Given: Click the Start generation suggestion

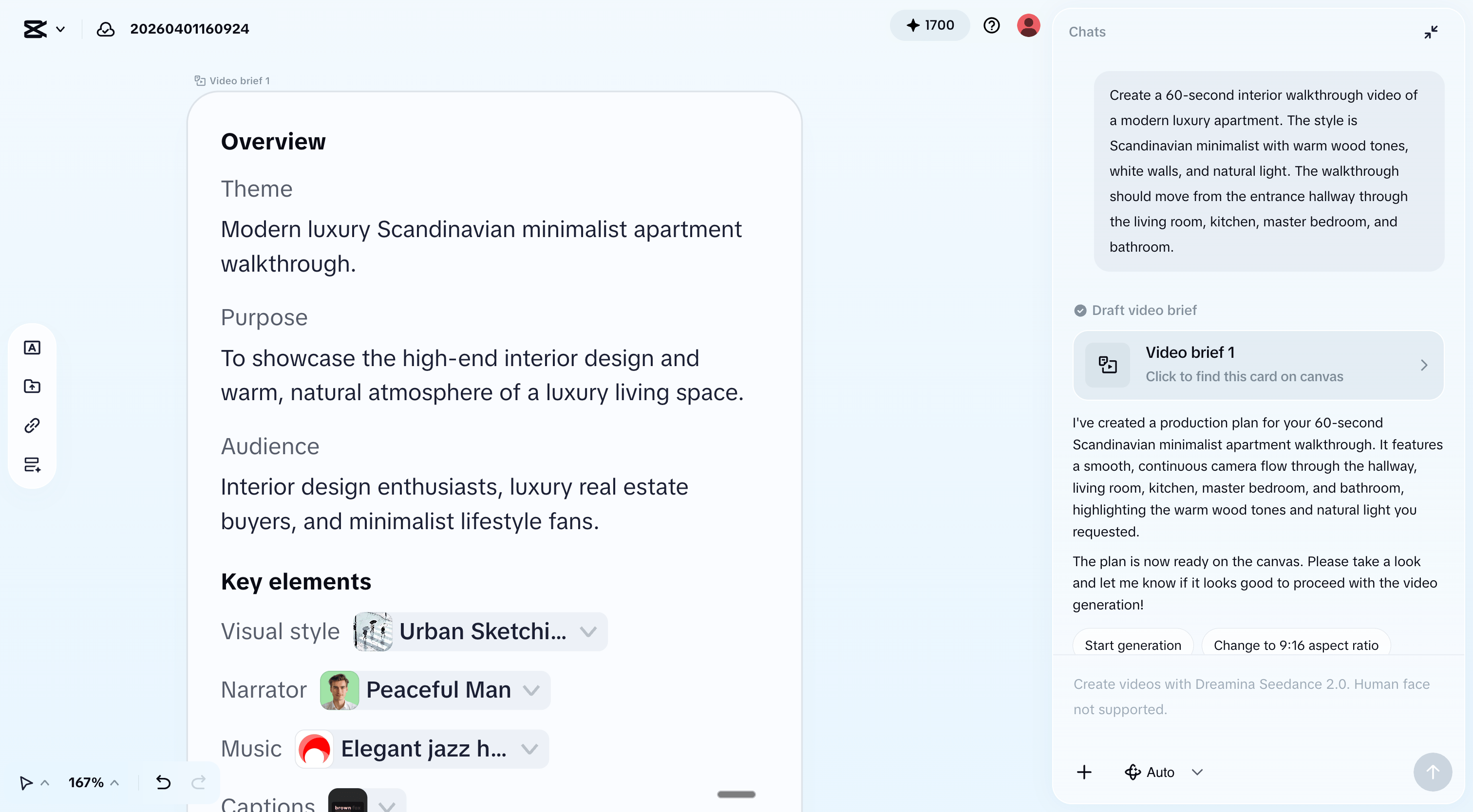Looking at the screenshot, I should 1132,645.
